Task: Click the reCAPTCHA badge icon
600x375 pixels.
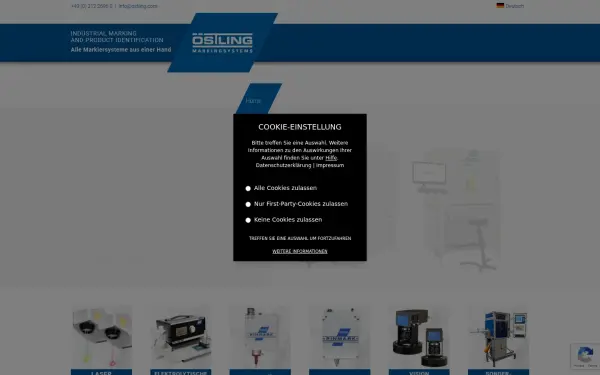Action: (x=585, y=354)
